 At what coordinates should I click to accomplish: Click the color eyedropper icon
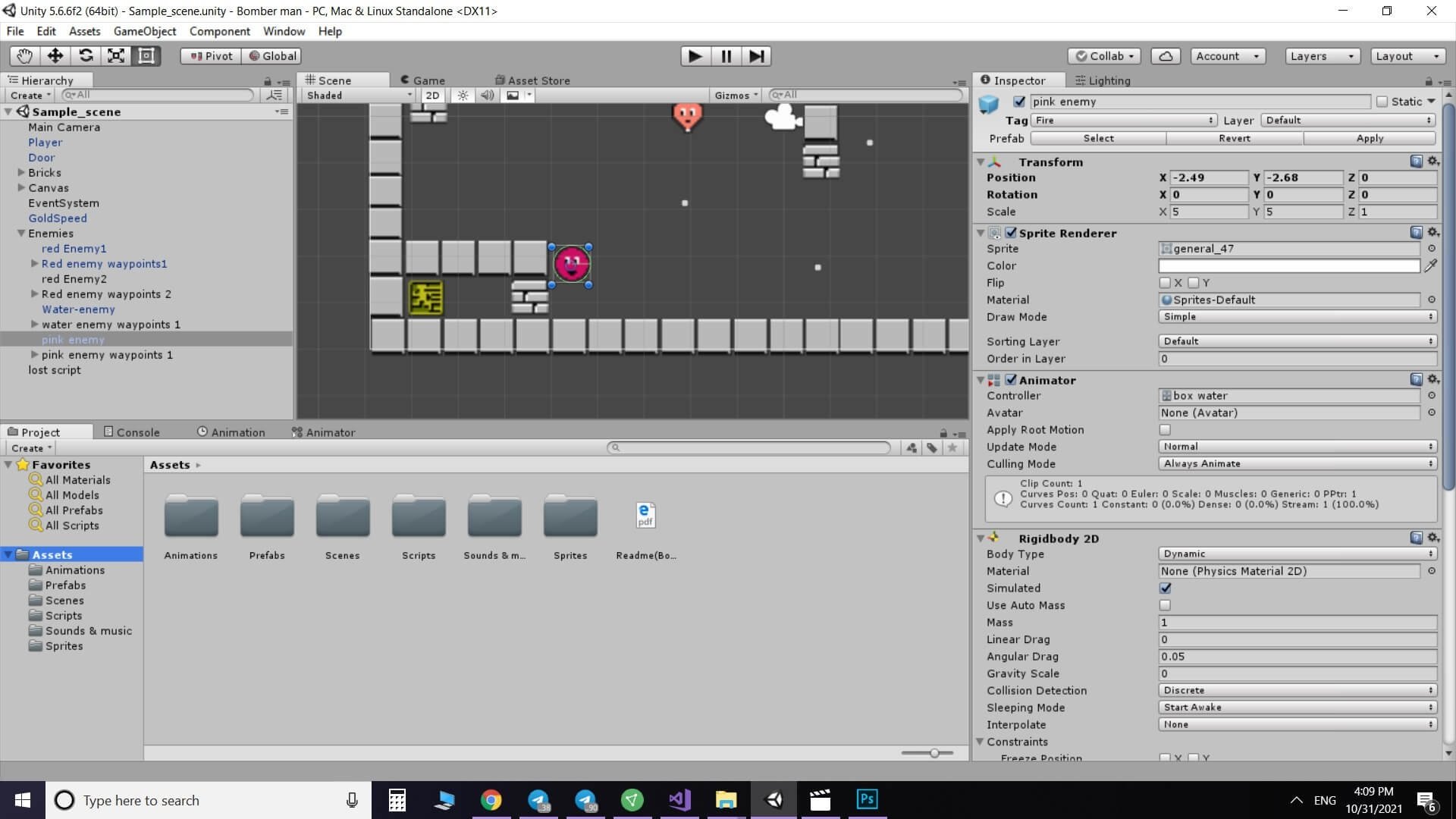[x=1430, y=266]
